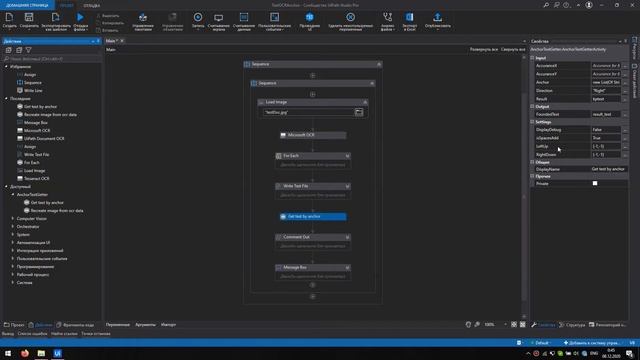
Task: Click ellipsis button for FoundedText property
Action: point(625,115)
